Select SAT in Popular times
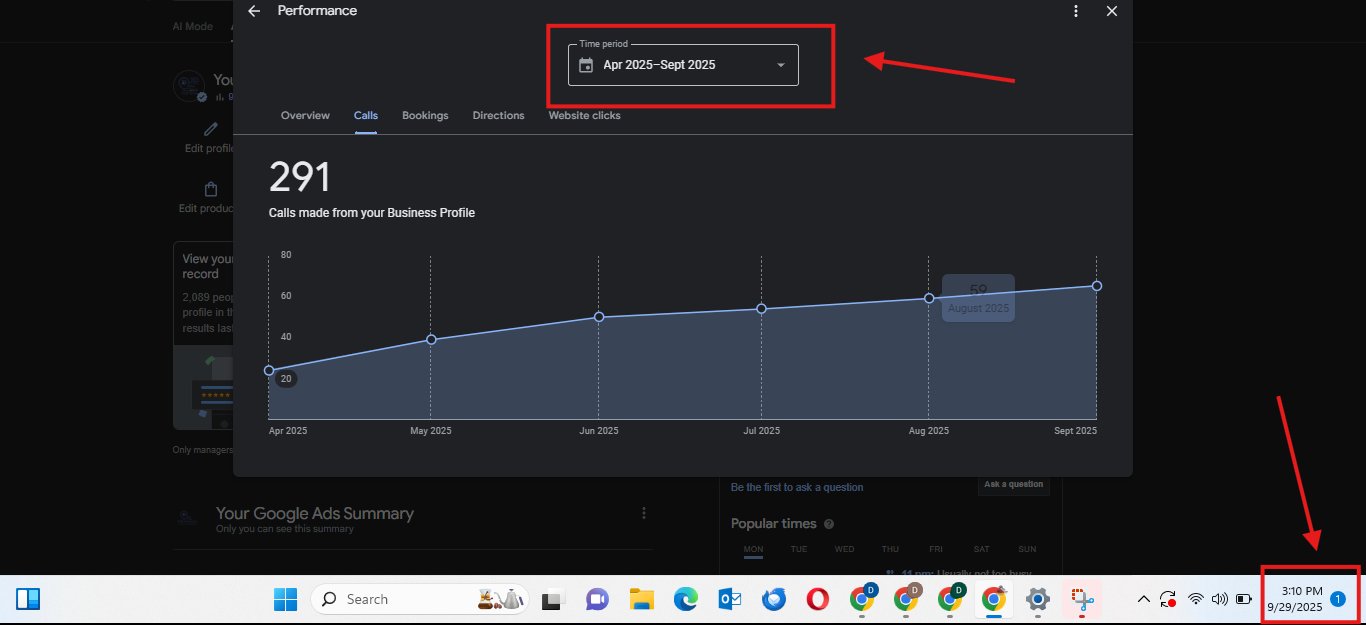 point(981,549)
